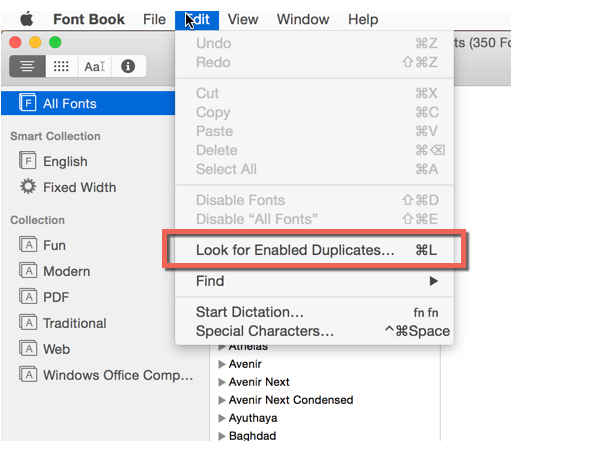Choose Look for Enabled Duplicates…
The width and height of the screenshot is (597, 469).
[x=314, y=250]
